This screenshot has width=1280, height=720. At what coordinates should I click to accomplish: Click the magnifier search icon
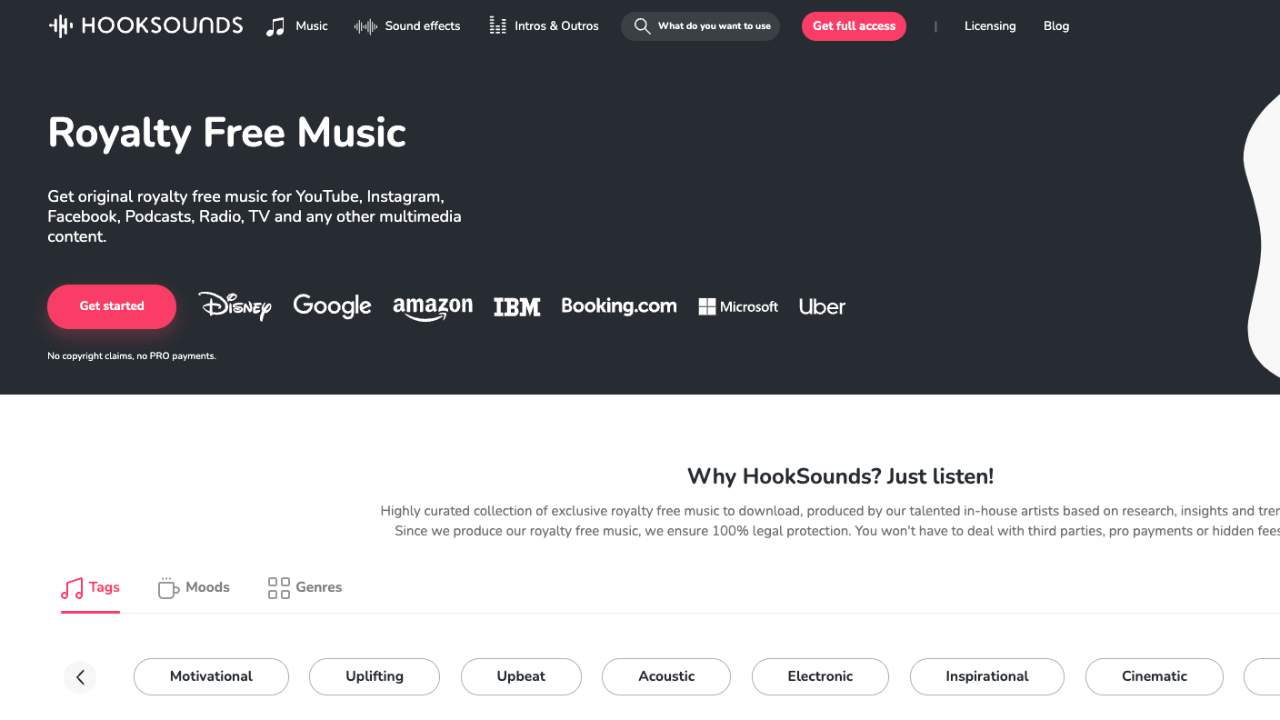642,26
